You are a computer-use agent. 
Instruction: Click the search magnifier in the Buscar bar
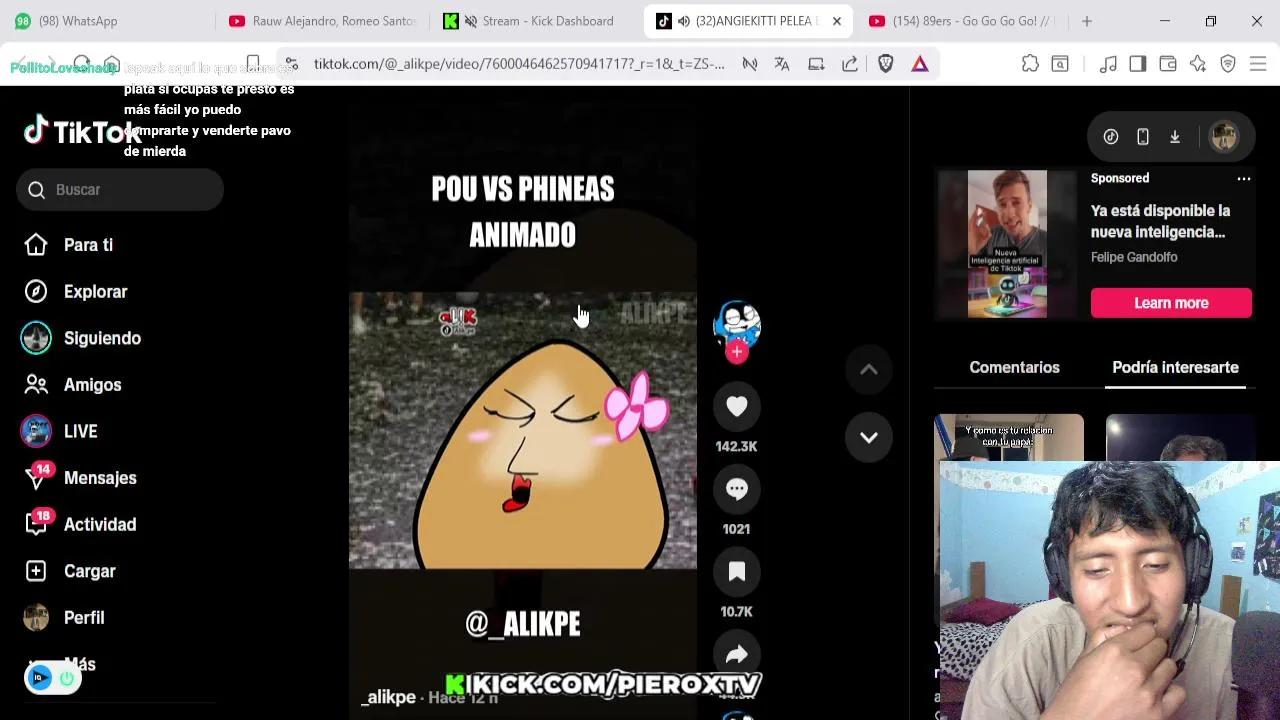[35, 189]
